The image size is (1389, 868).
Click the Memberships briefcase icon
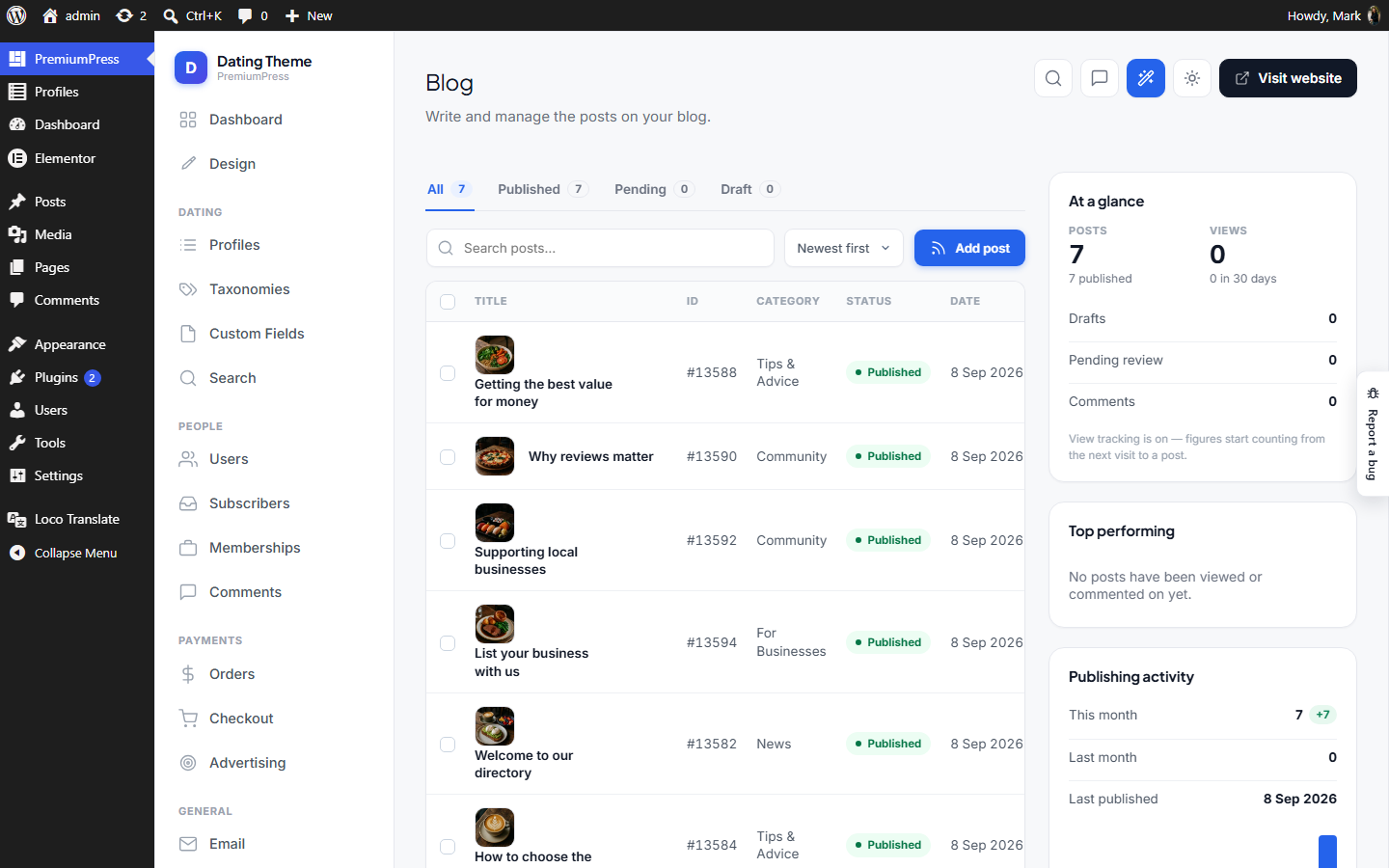click(188, 548)
